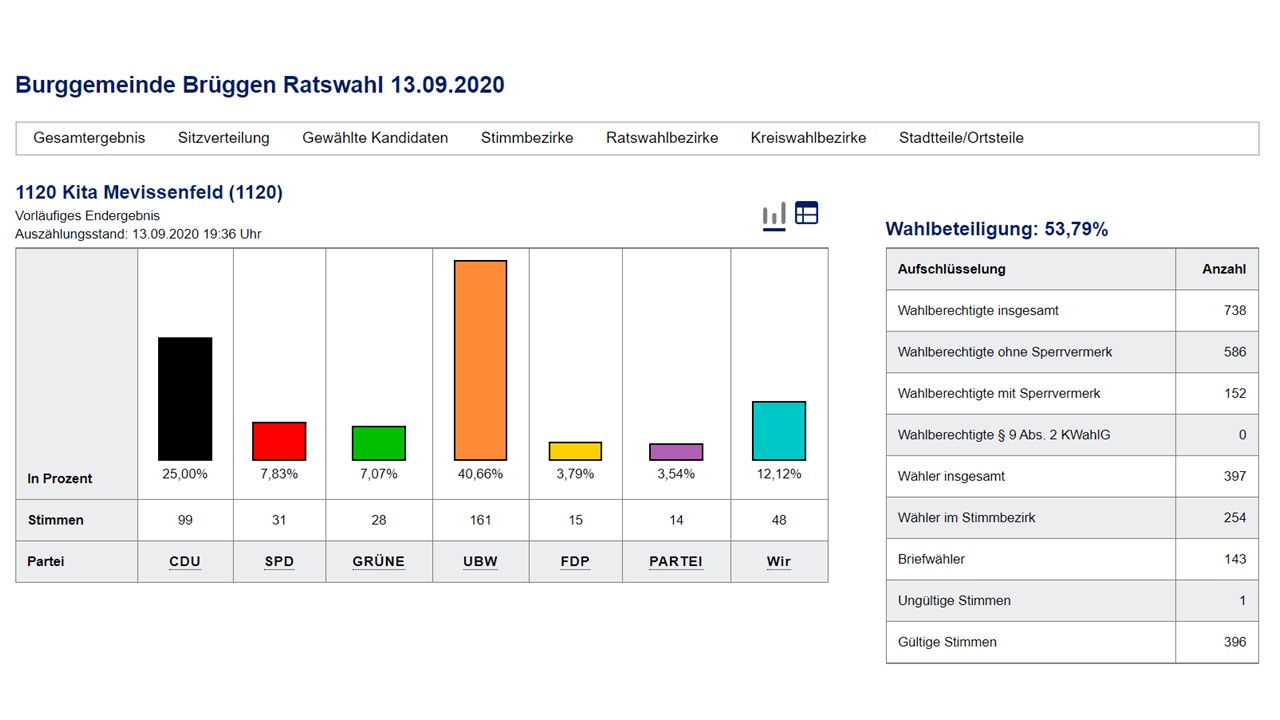The image size is (1280, 720).
Task: Open Stadtteile/Ortsteile in navigation bar
Action: (x=961, y=138)
